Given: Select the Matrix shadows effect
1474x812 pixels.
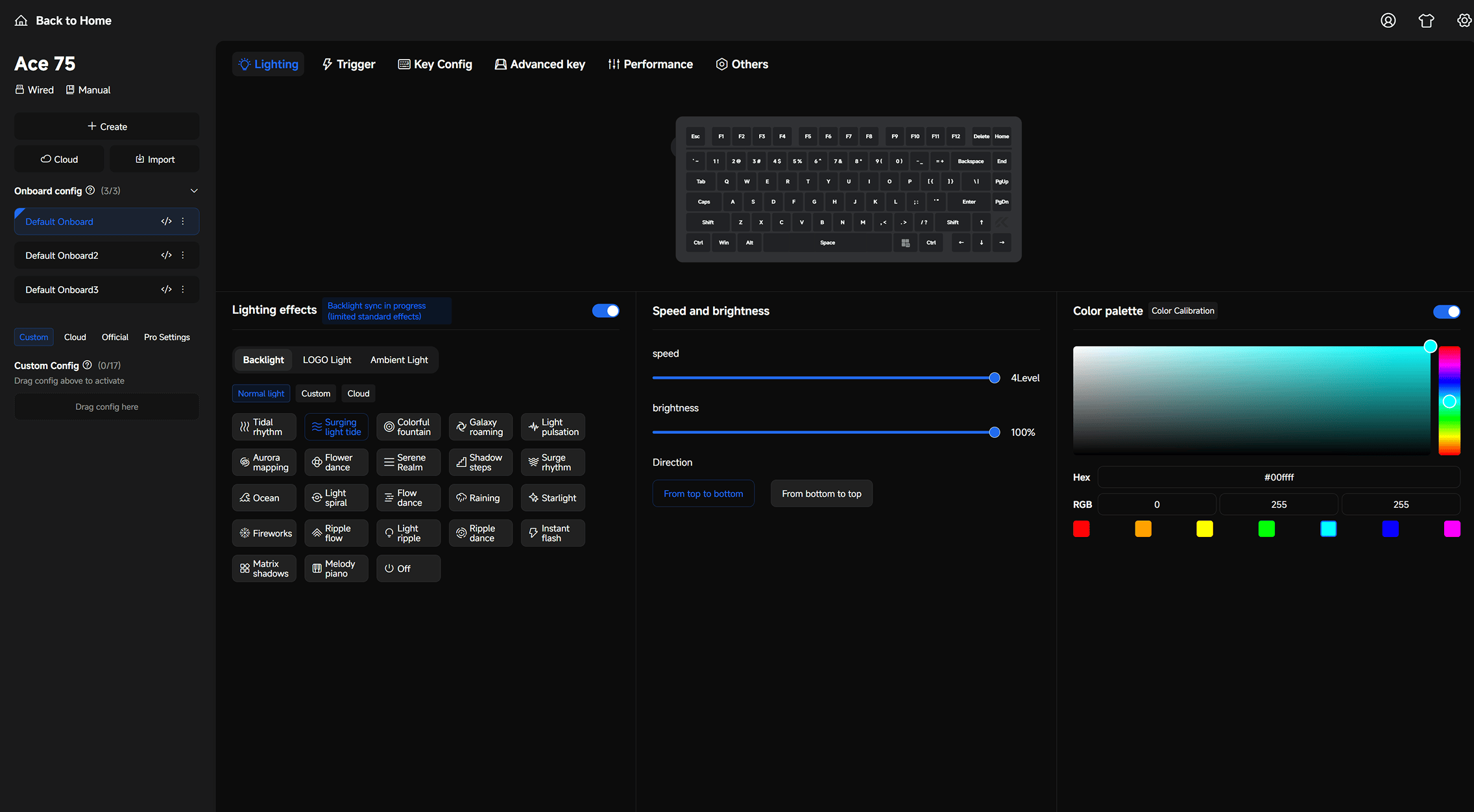Looking at the screenshot, I should (264, 568).
